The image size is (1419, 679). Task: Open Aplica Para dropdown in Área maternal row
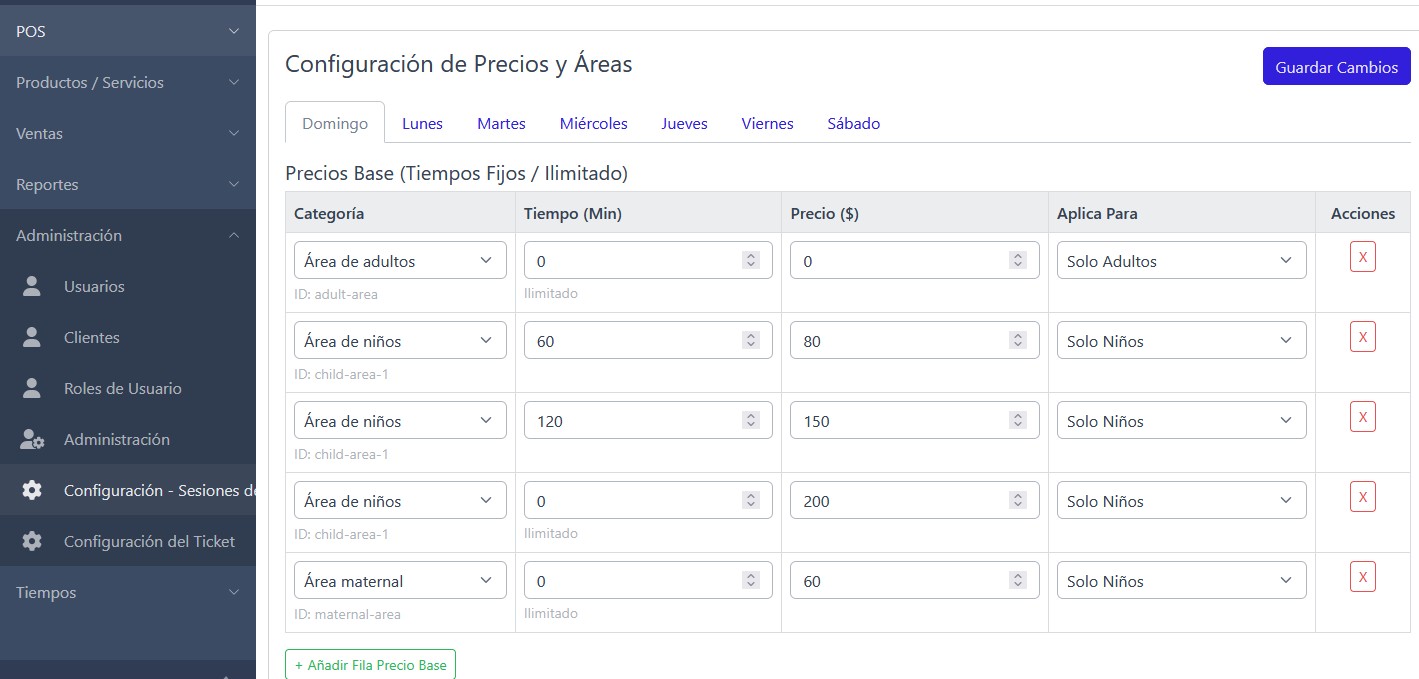point(1181,580)
